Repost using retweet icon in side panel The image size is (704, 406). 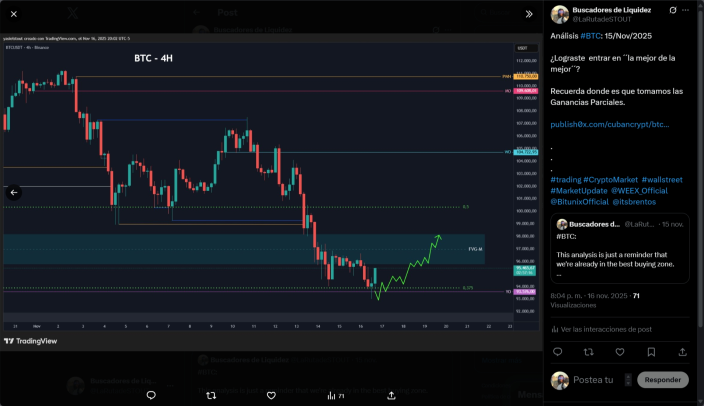pyautogui.click(x=589, y=352)
